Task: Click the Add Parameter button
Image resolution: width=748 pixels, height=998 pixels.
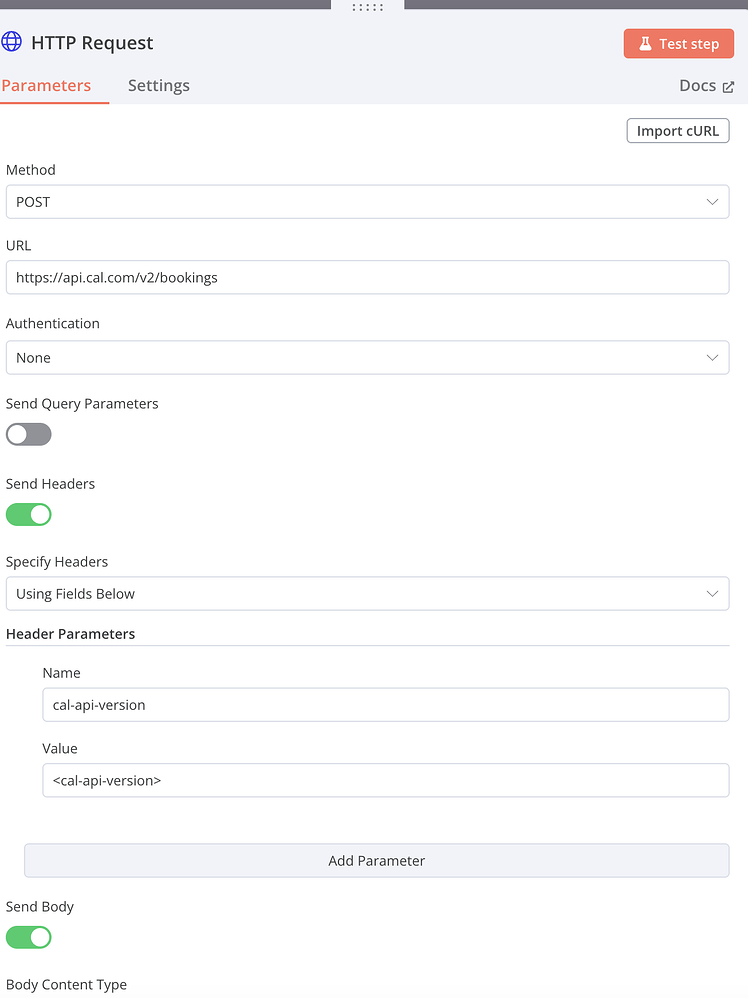Action: [376, 860]
